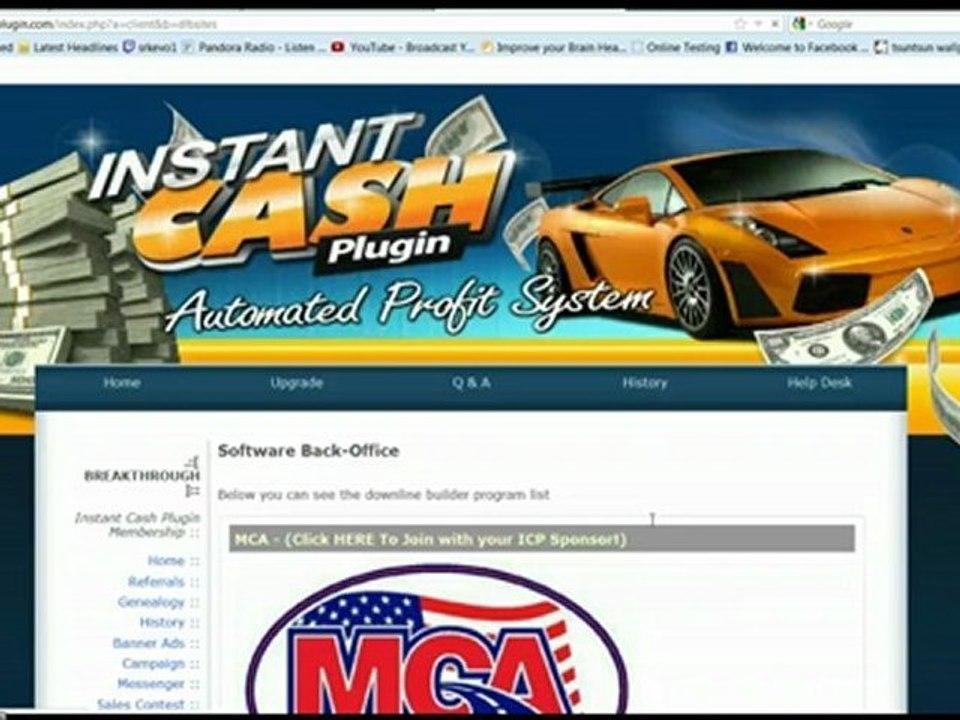Open the Home tab in navigation bar
960x720 pixels.
pos(122,383)
